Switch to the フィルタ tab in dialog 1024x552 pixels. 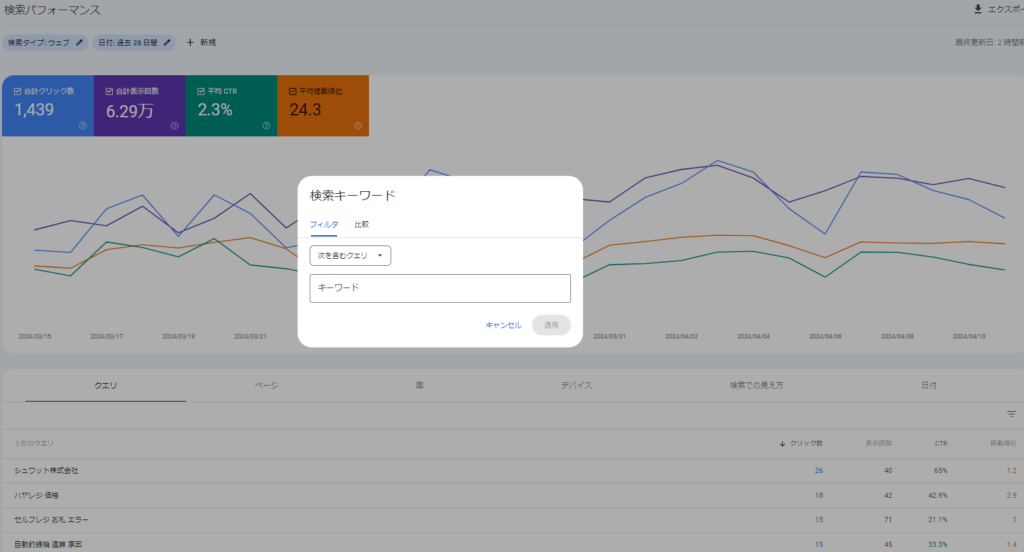(x=324, y=225)
